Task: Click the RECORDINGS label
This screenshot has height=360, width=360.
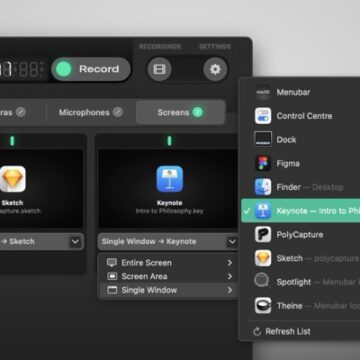Action: click(160, 46)
